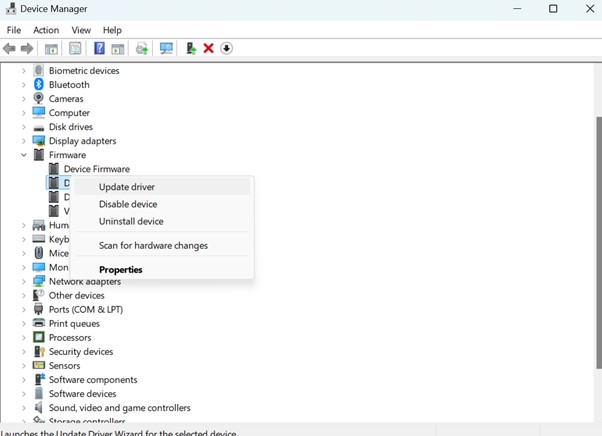
Task: Select the Network adapters category label
Action: tap(85, 282)
